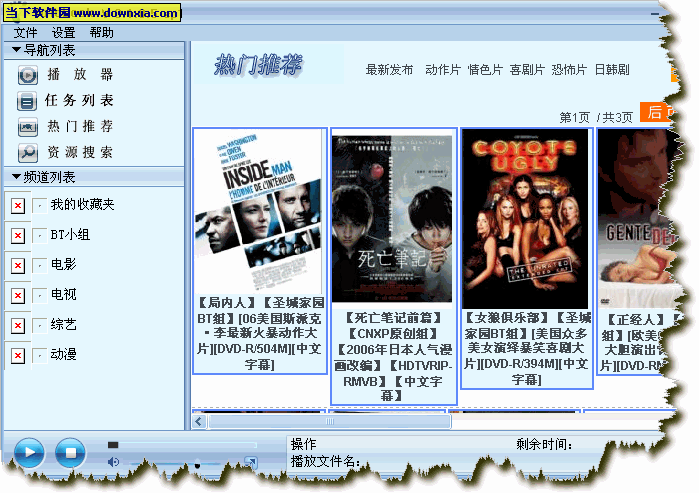Click the red X icon beside 综艺
The height and width of the screenshot is (493, 699).
18,325
